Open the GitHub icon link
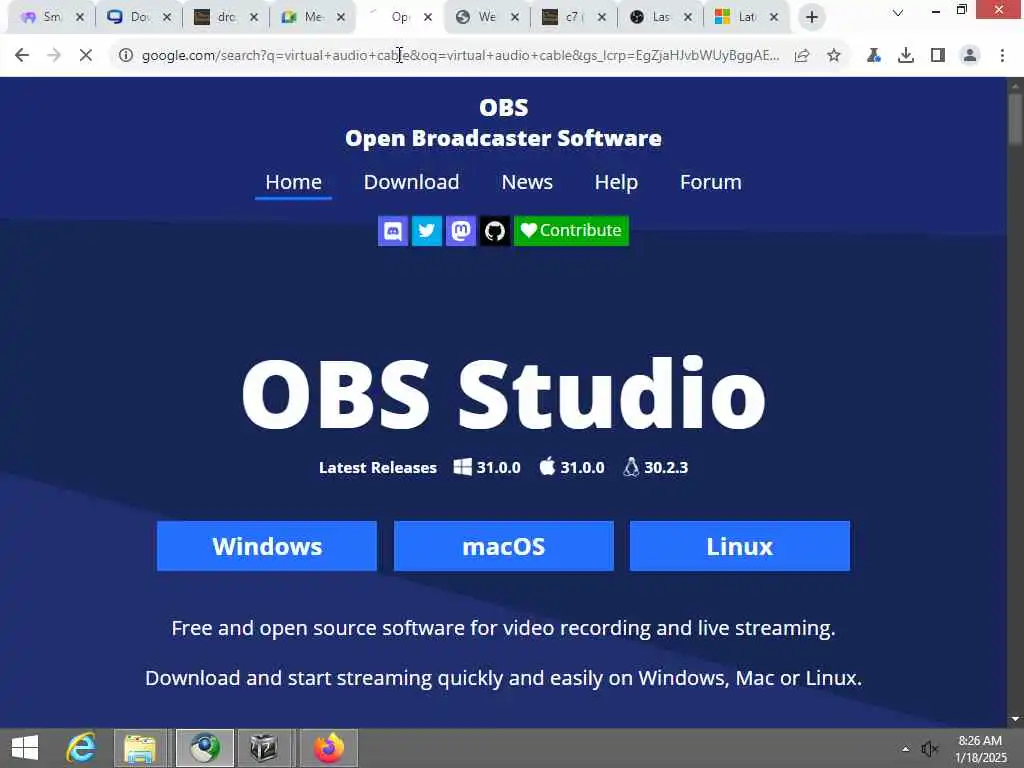The height and width of the screenshot is (768, 1024). [x=495, y=231]
